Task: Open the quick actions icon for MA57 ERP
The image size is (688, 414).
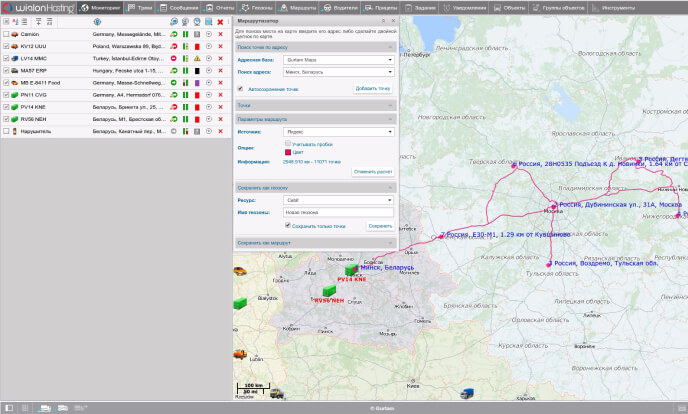Action: 209,71
